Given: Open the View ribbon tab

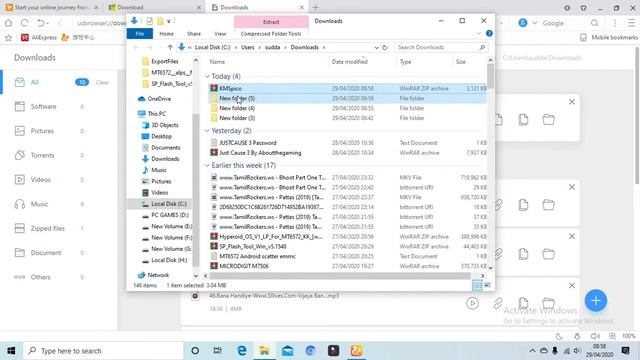Looking at the screenshot, I should click(x=220, y=33).
